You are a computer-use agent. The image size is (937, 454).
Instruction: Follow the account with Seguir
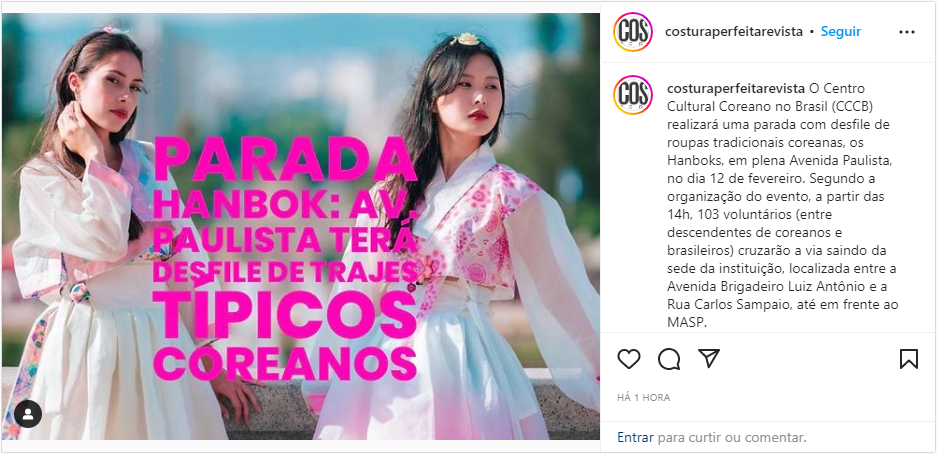841,32
